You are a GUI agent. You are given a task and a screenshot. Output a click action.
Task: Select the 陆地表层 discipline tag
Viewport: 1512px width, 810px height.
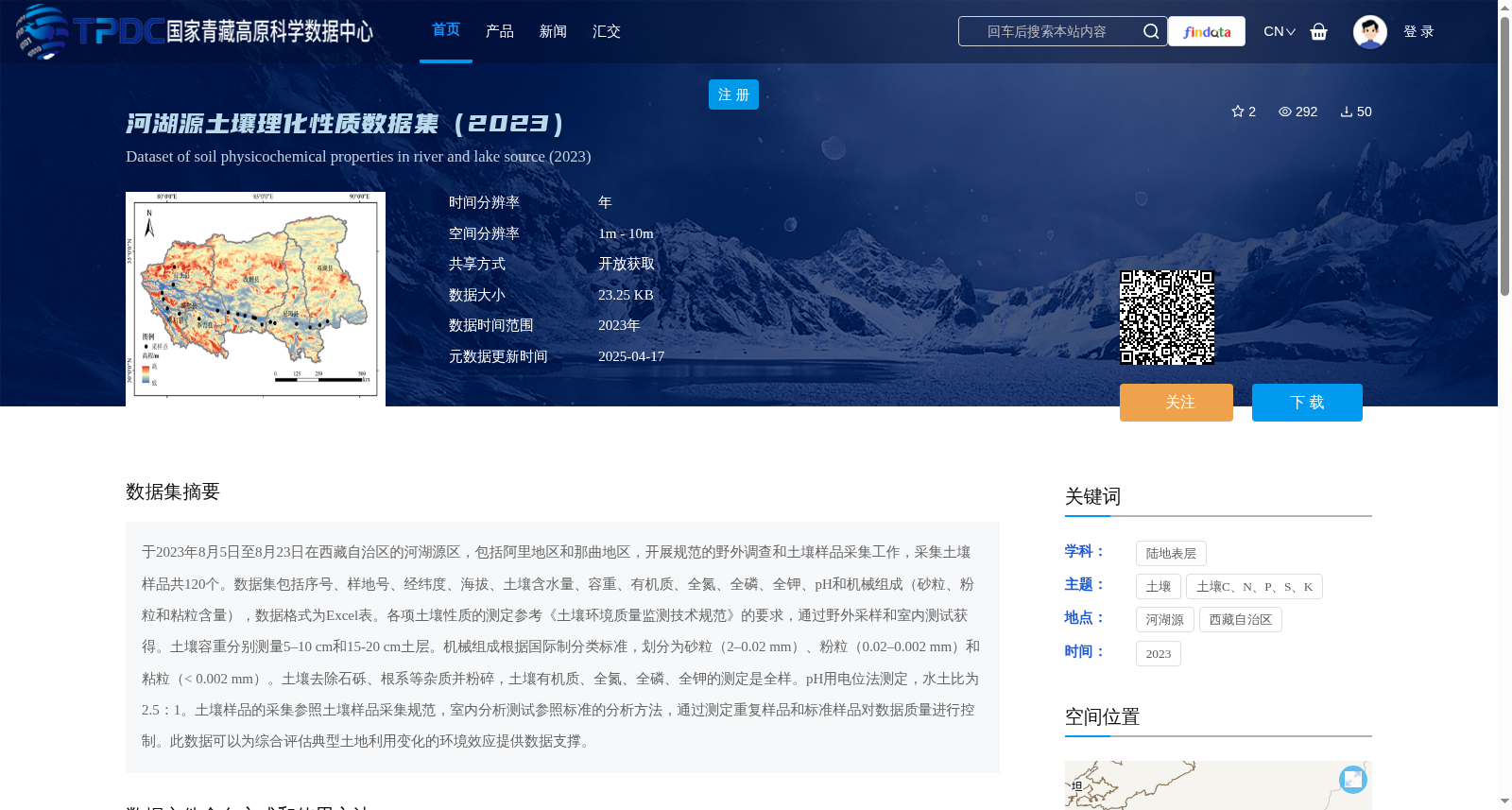click(1171, 554)
